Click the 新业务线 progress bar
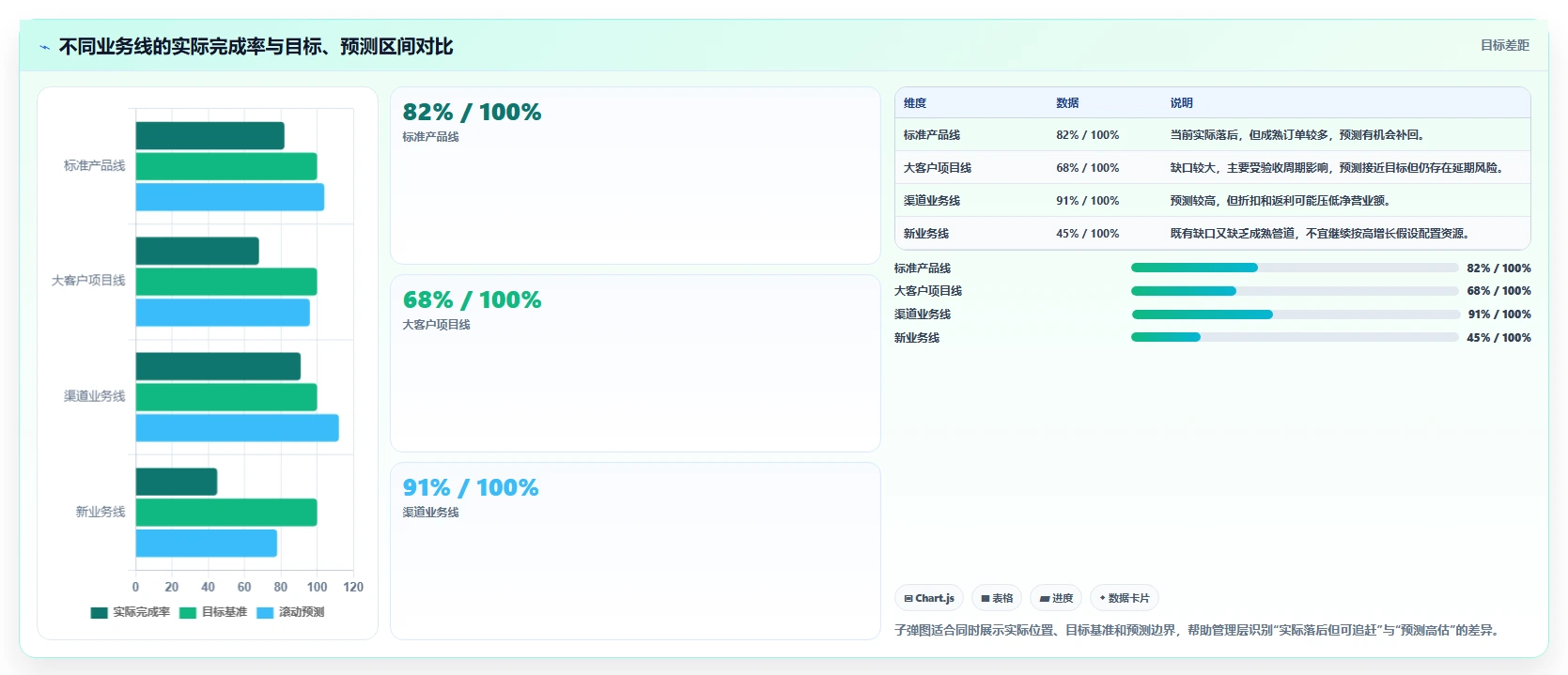This screenshot has height=675, width=1568. point(1295,337)
